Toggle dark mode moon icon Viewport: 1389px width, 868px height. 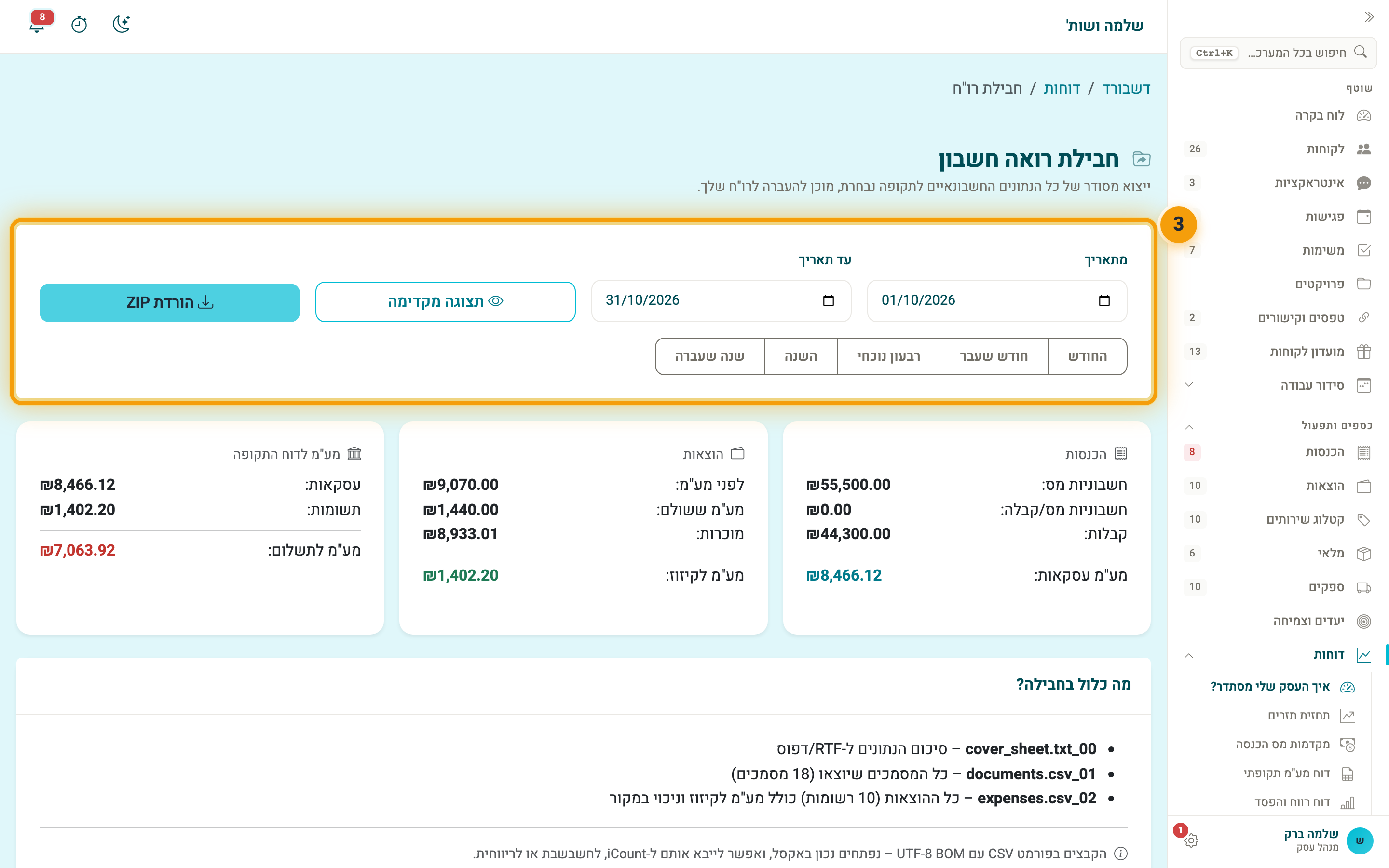121,24
